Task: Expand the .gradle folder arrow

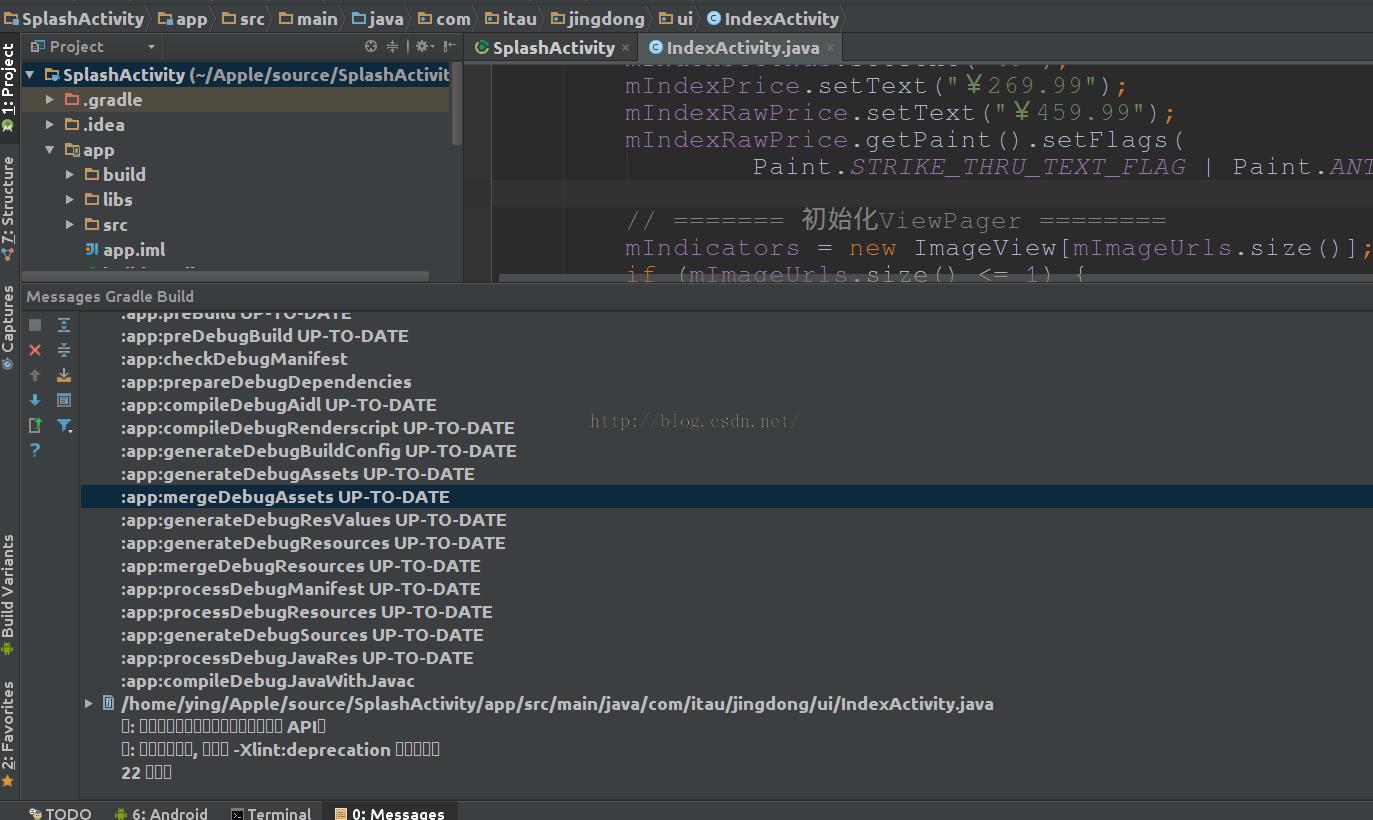Action: coord(50,99)
